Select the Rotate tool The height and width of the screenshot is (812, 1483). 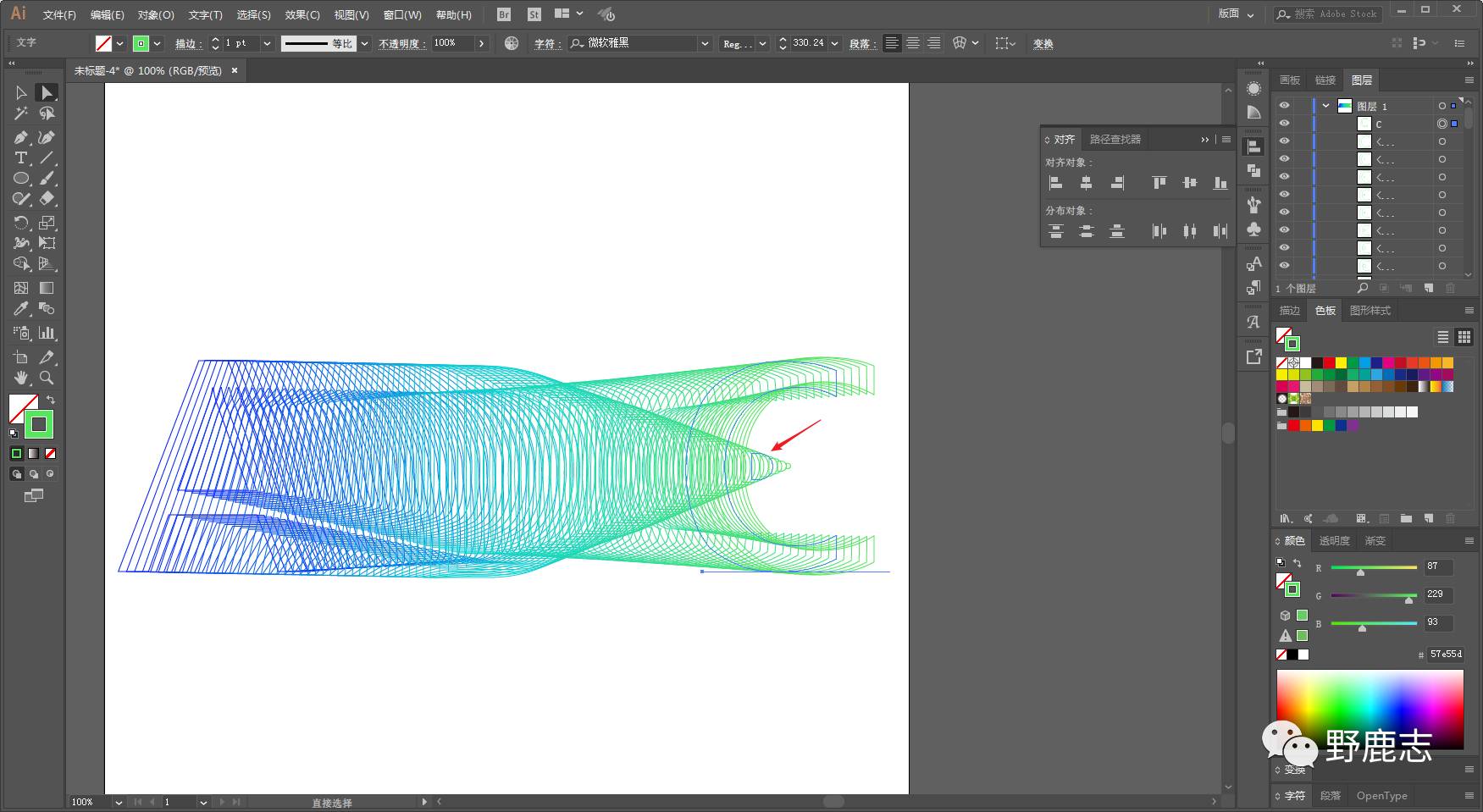tap(21, 223)
